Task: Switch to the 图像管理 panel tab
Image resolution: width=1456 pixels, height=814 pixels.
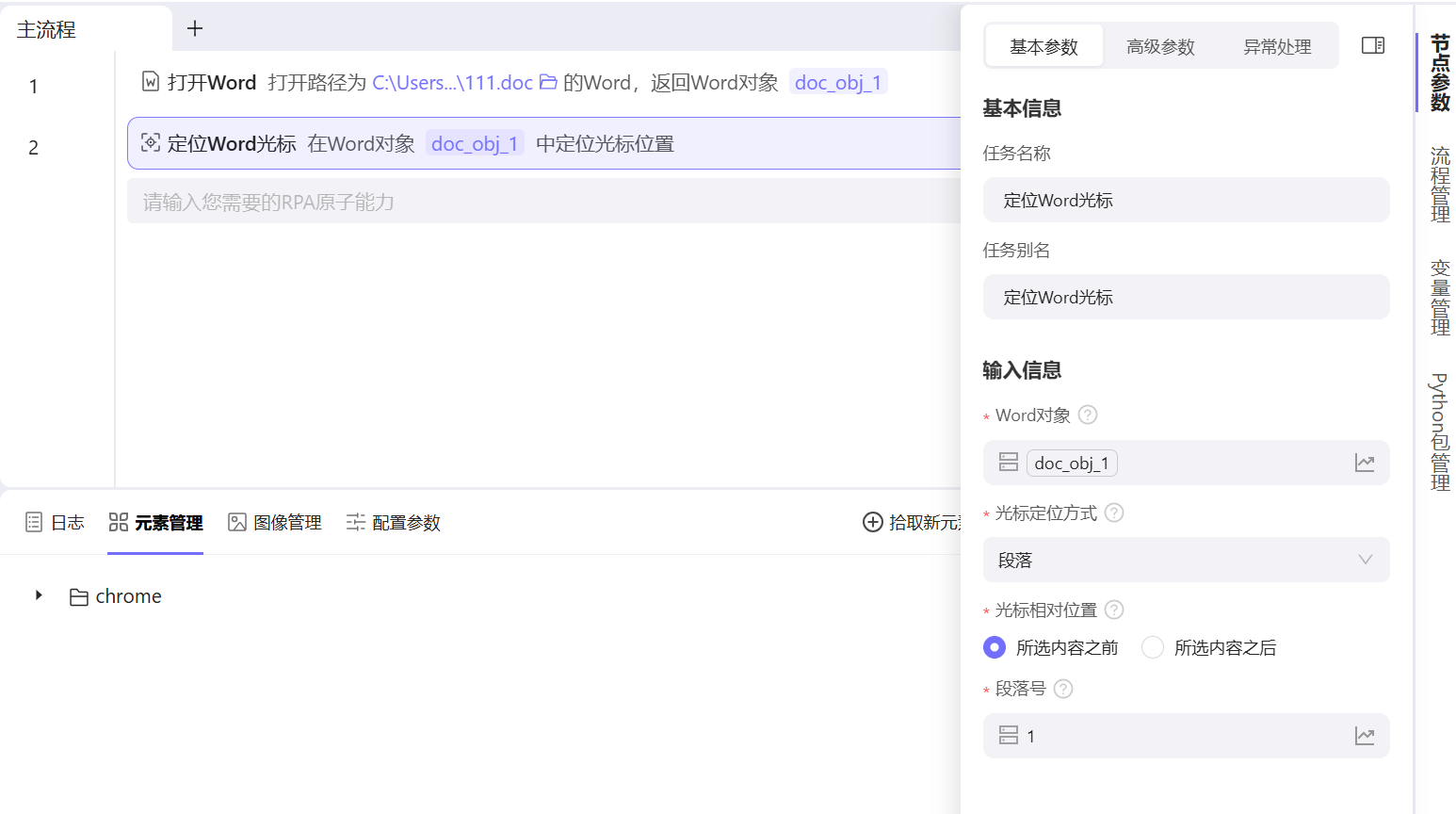Action: (x=274, y=522)
